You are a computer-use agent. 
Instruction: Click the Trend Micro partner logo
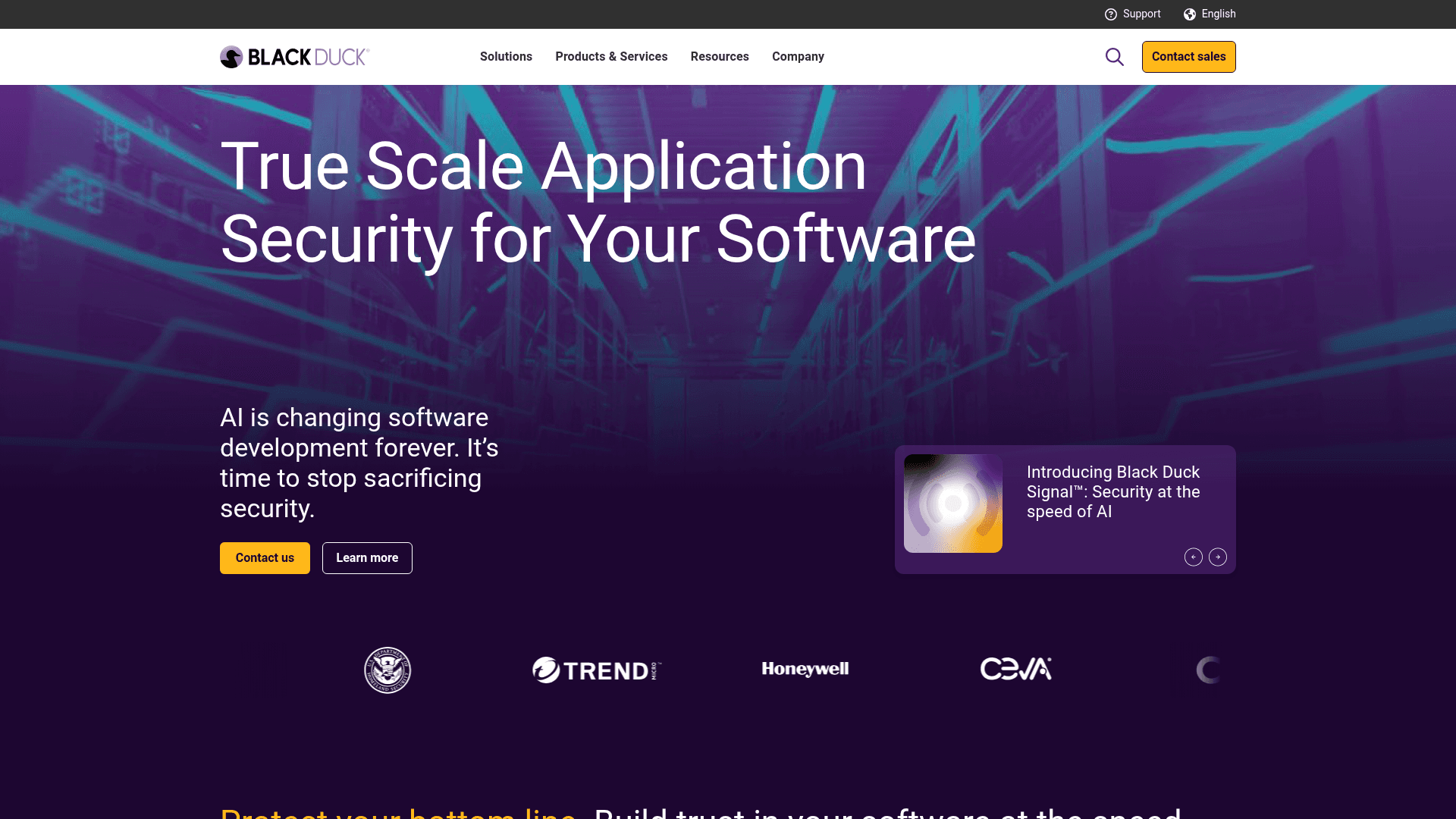[595, 670]
